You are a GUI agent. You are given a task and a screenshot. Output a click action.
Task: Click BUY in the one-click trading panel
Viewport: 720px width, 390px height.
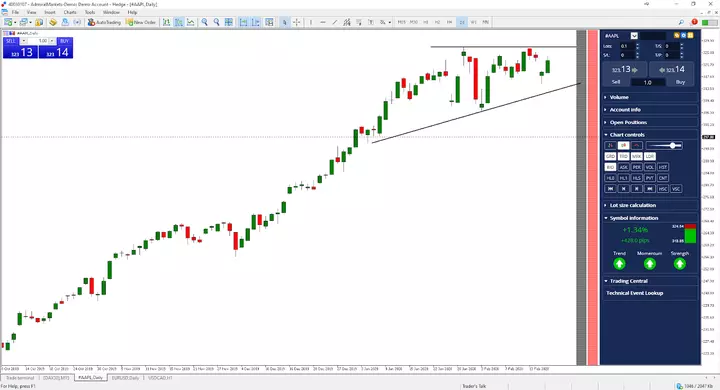point(64,41)
